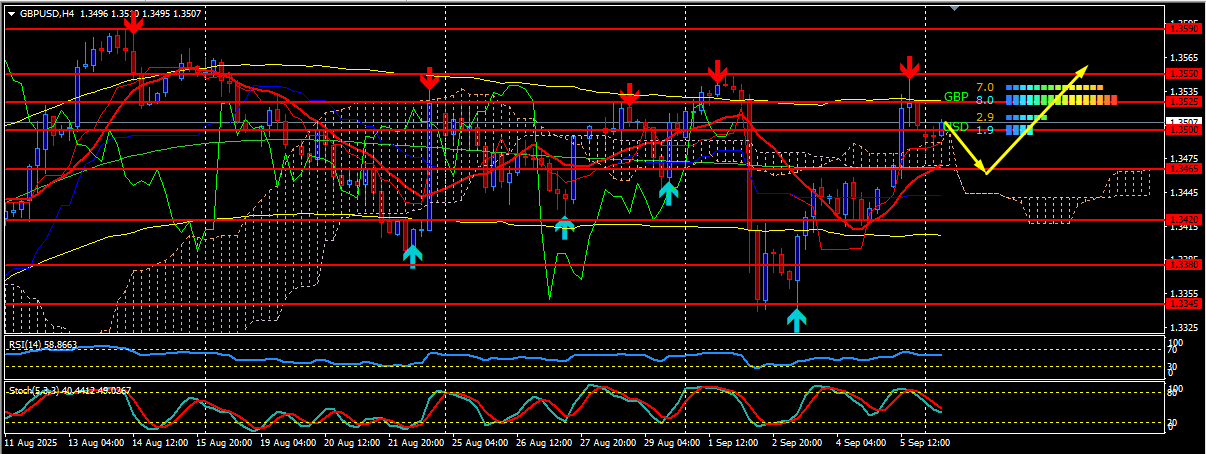Select the red sell arrow above the 27 Aug 20:00 candles
This screenshot has height=454, width=1206.
(628, 95)
